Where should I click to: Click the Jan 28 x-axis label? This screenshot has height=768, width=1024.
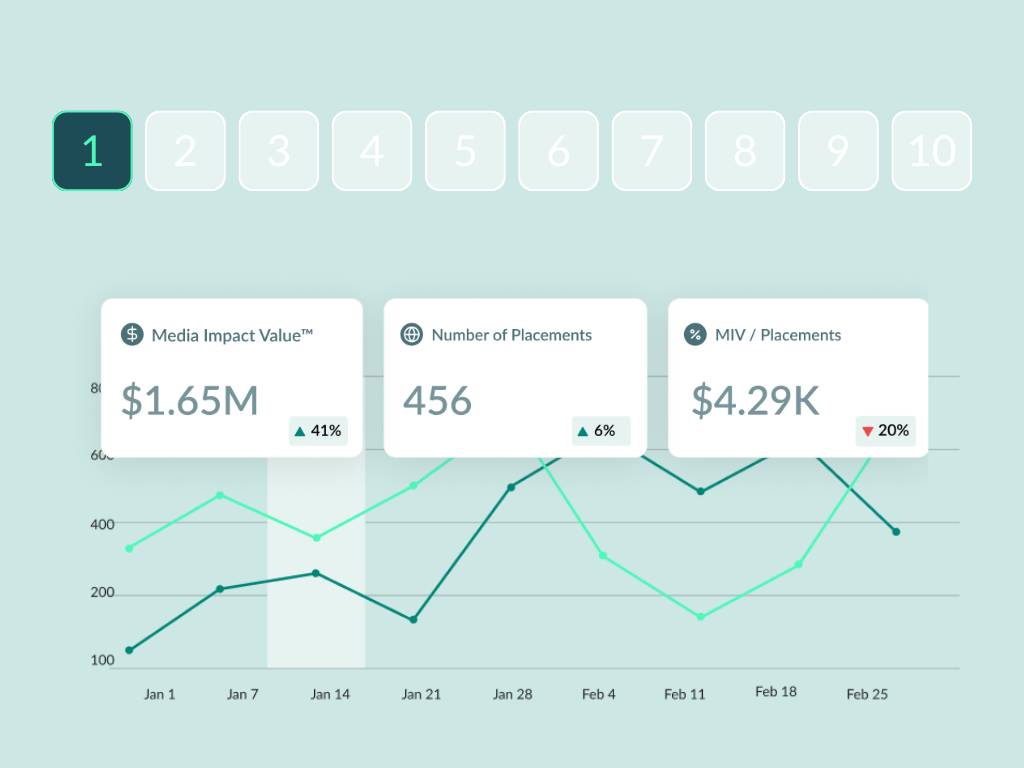click(513, 694)
